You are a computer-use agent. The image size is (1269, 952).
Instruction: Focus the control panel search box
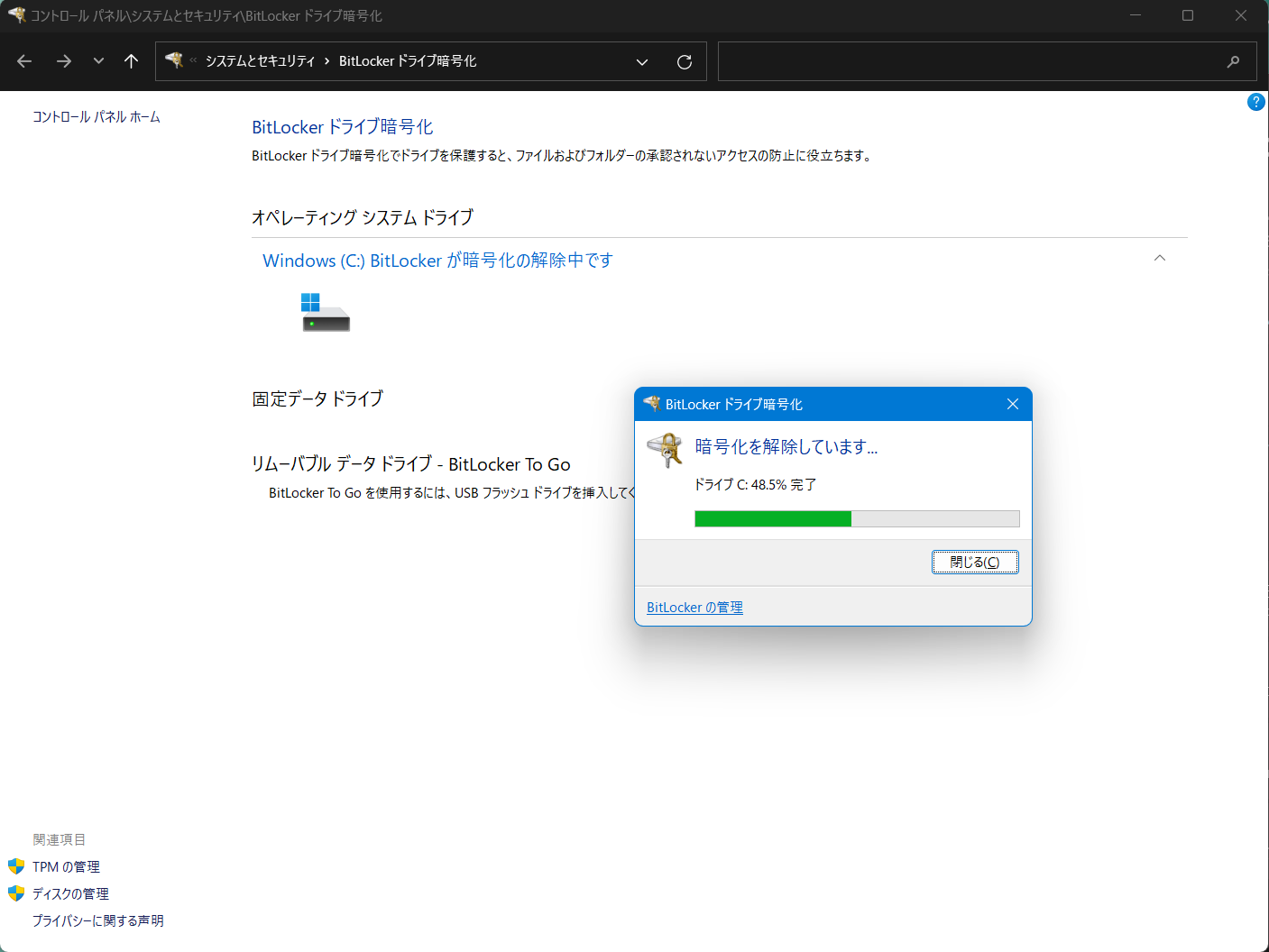[x=988, y=61]
